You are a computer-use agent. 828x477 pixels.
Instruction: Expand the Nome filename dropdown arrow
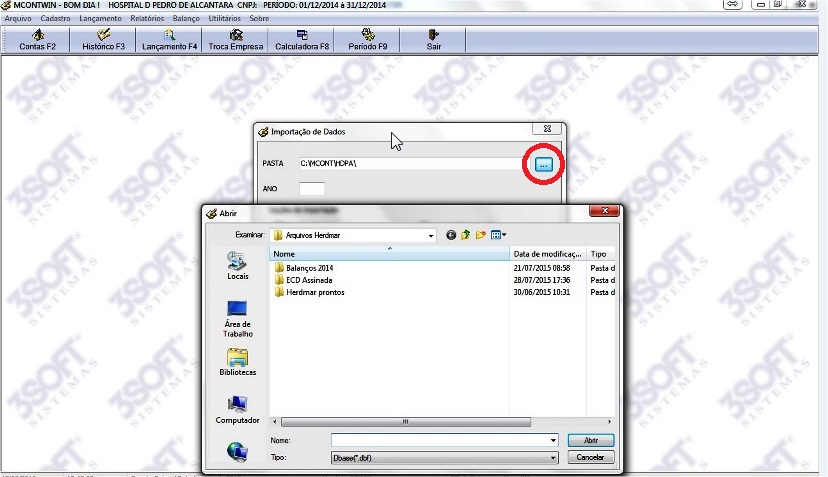553,441
